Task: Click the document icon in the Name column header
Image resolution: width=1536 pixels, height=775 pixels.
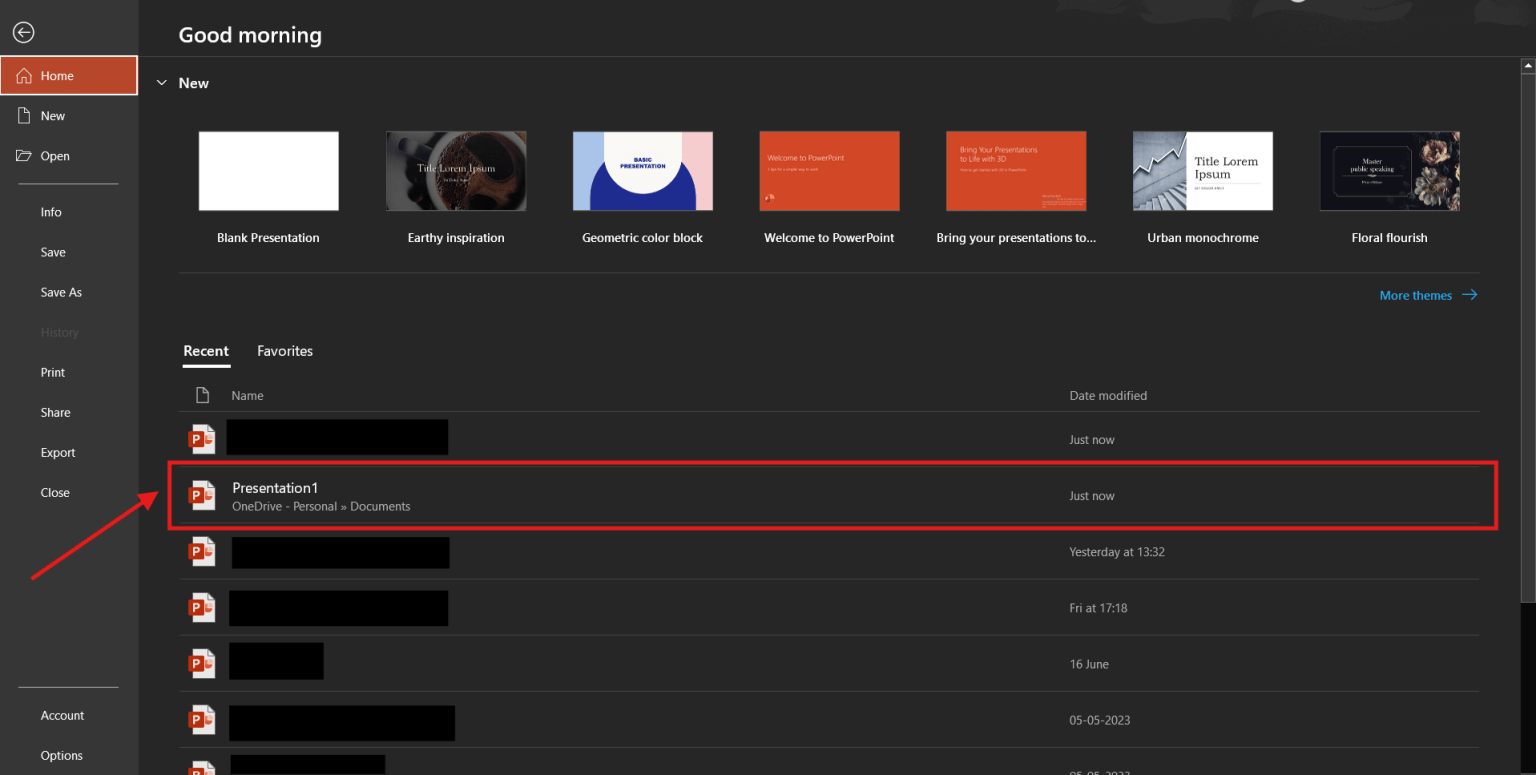Action: [x=201, y=395]
